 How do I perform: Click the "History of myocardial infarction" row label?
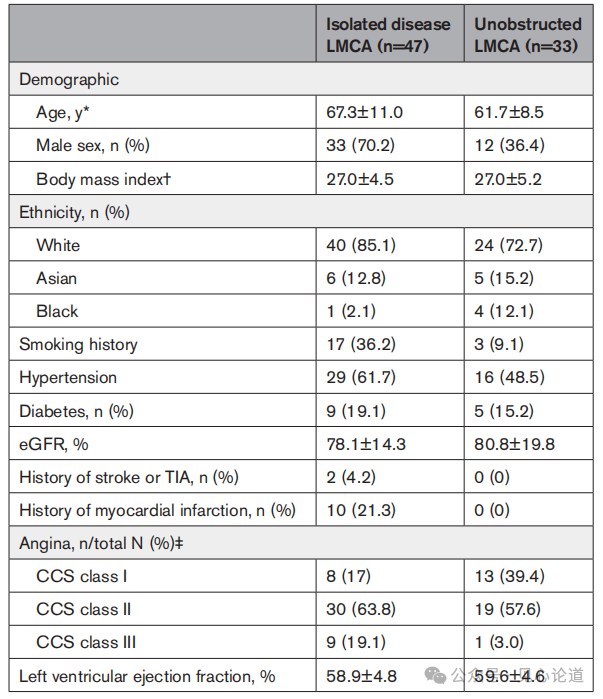point(157,510)
